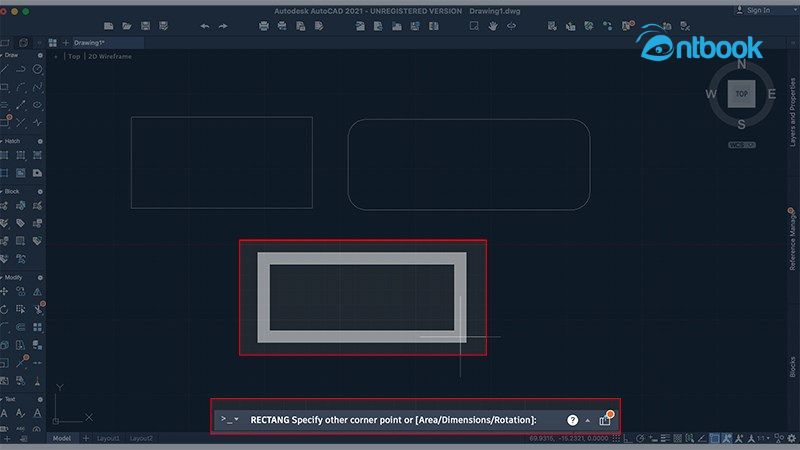Select the Rectangle tool in Draw panel
This screenshot has height=450, width=800.
pyautogui.click(x=5, y=87)
